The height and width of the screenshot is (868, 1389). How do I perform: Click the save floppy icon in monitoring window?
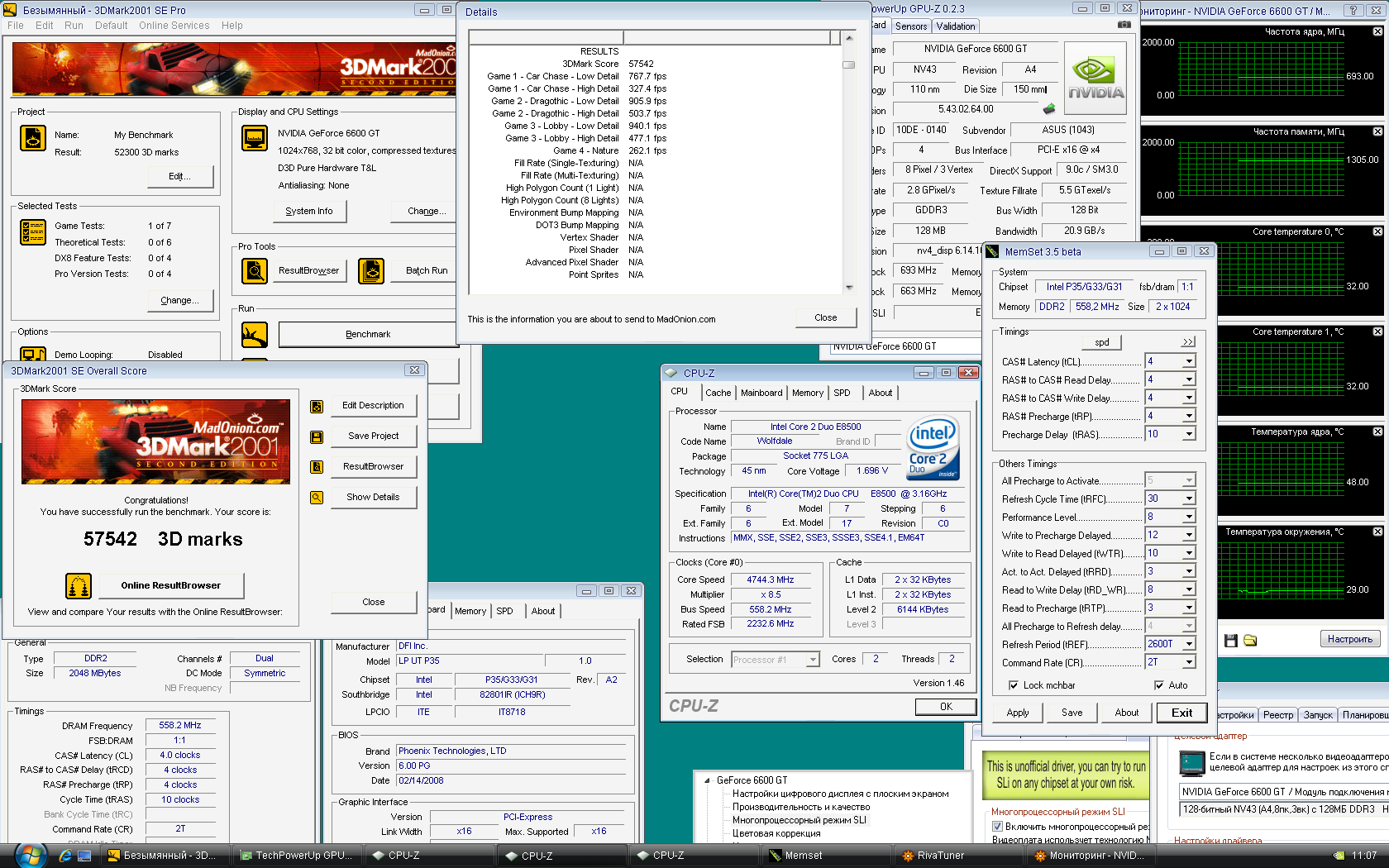tap(1231, 641)
